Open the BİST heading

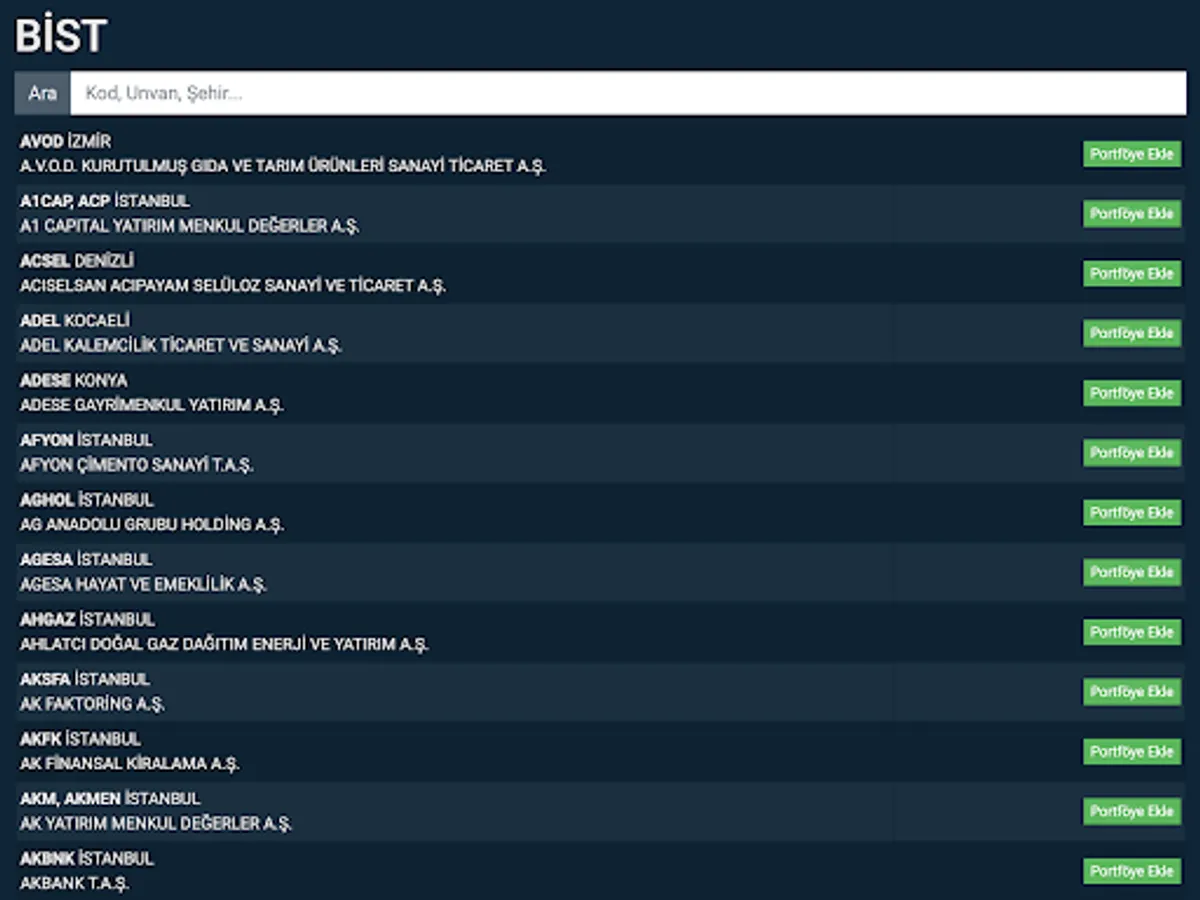(x=61, y=36)
